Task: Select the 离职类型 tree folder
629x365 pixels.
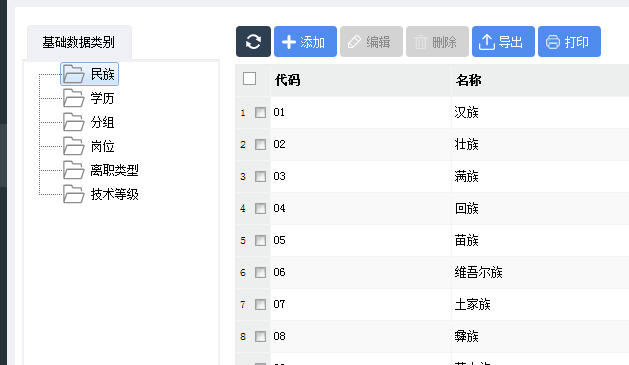Action: (x=101, y=170)
